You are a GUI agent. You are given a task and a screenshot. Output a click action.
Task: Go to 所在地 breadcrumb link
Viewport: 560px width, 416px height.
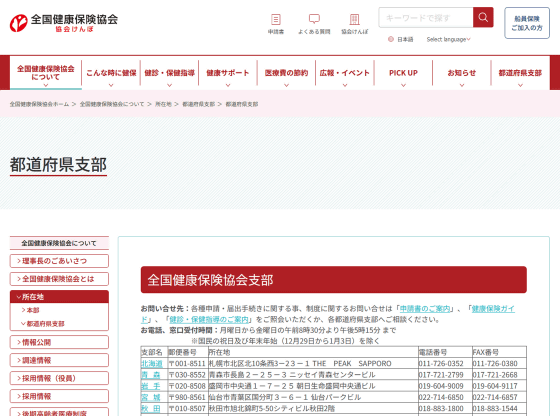163,104
